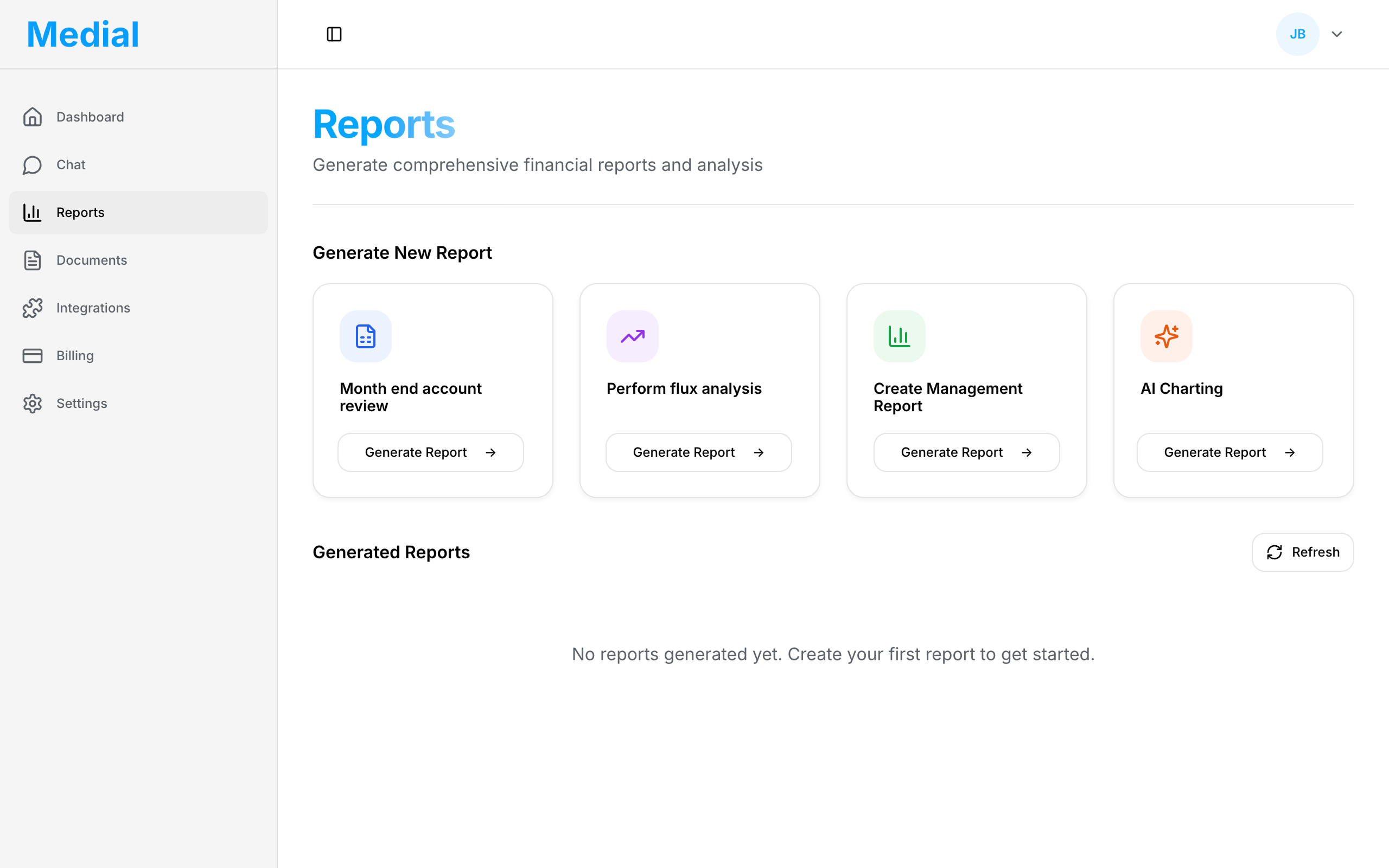Toggle the sidebar with the panel icon
Viewport: 1389px width, 868px height.
[334, 34]
